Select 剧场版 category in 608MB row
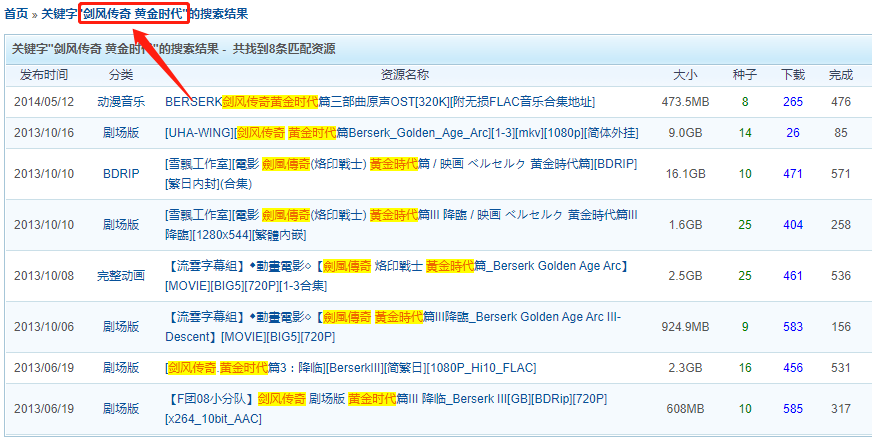The width and height of the screenshot is (872, 443). coord(121,409)
